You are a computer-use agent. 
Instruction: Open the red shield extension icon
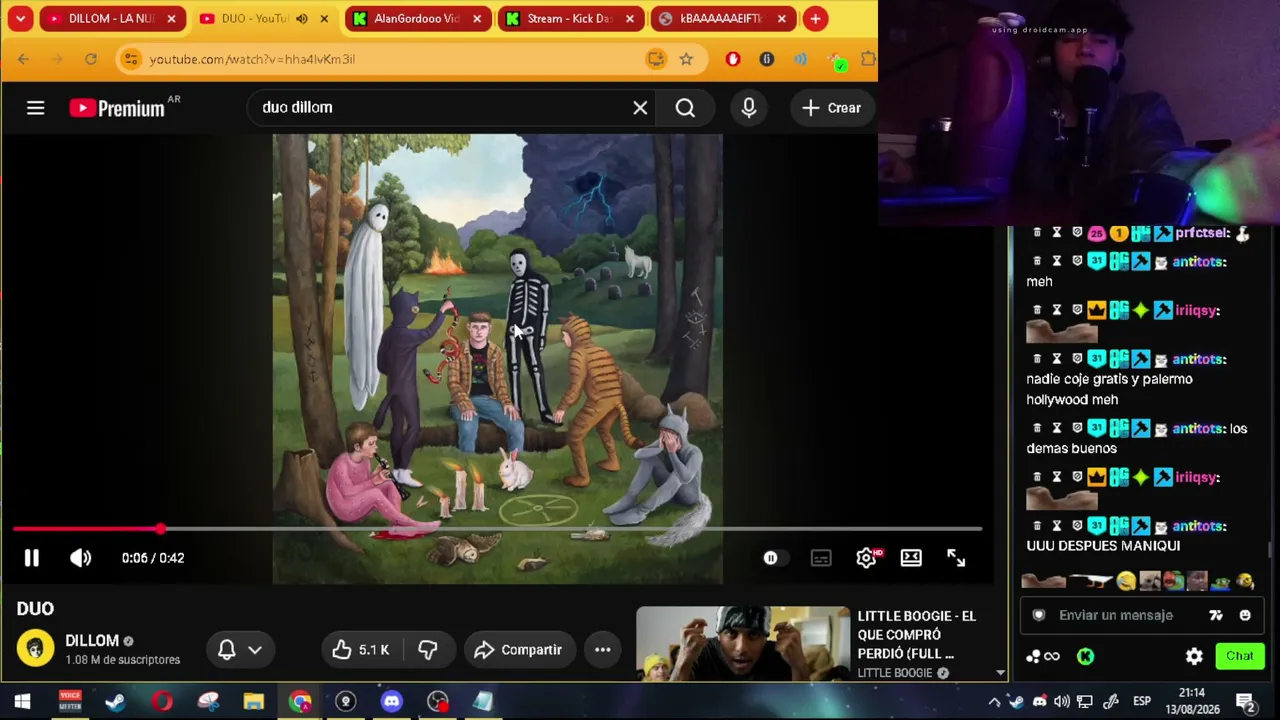coord(733,59)
